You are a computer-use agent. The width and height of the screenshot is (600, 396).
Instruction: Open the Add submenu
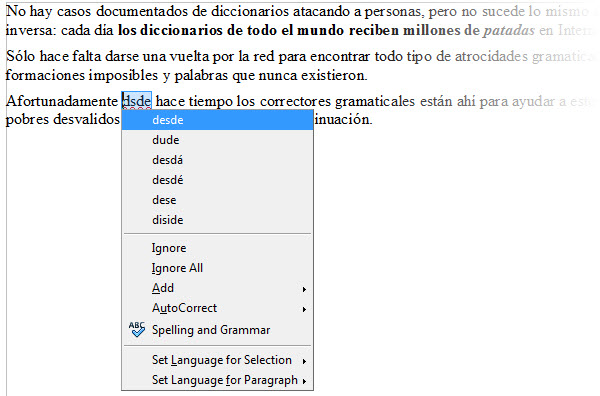point(217,288)
